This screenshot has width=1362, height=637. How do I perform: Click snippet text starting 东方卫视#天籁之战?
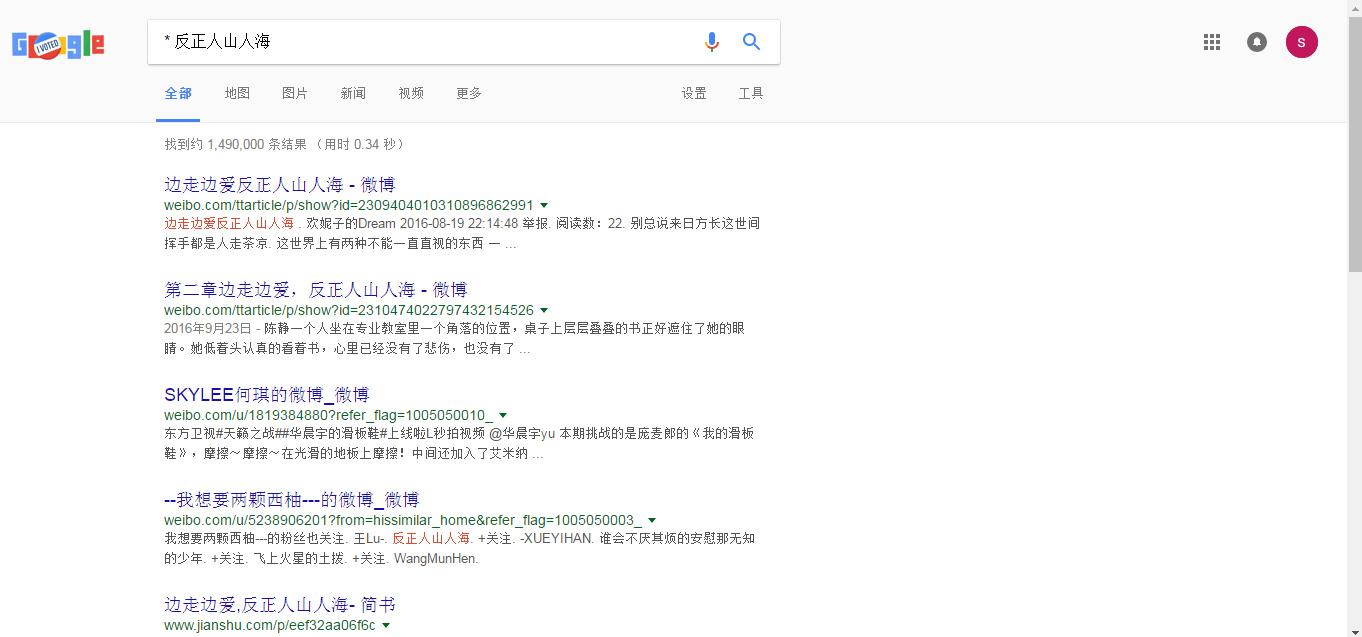(x=459, y=443)
